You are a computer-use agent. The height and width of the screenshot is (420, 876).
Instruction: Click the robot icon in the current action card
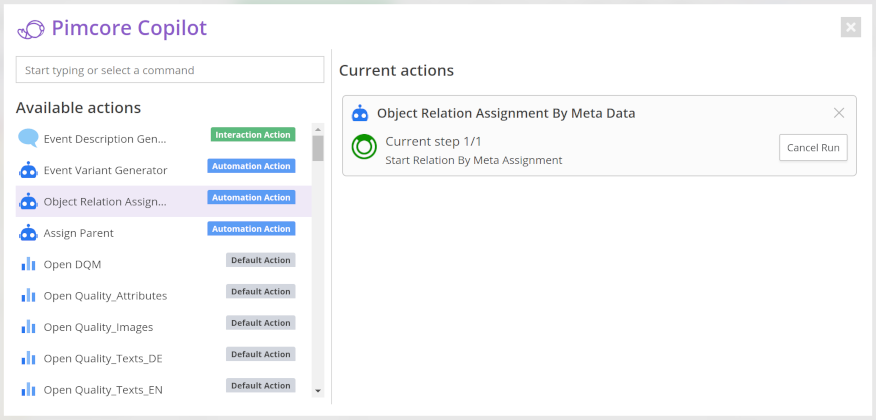360,113
